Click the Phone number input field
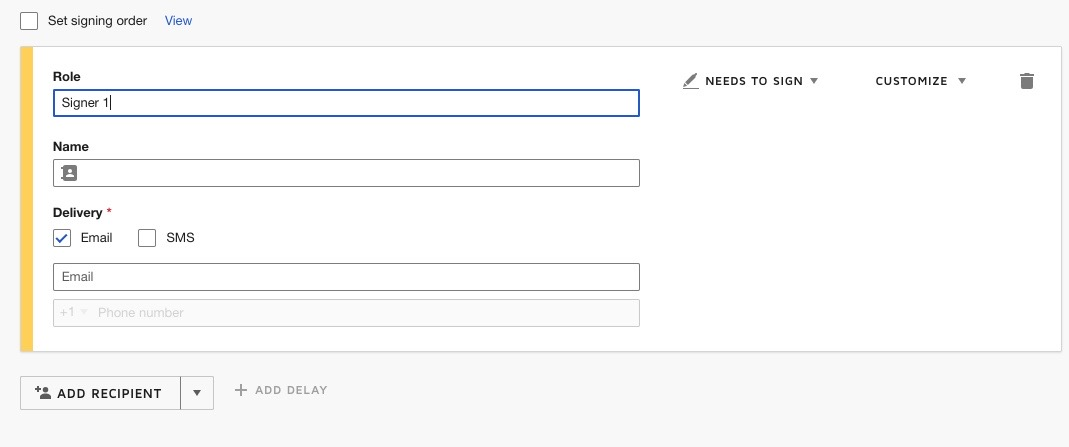 click(x=365, y=313)
